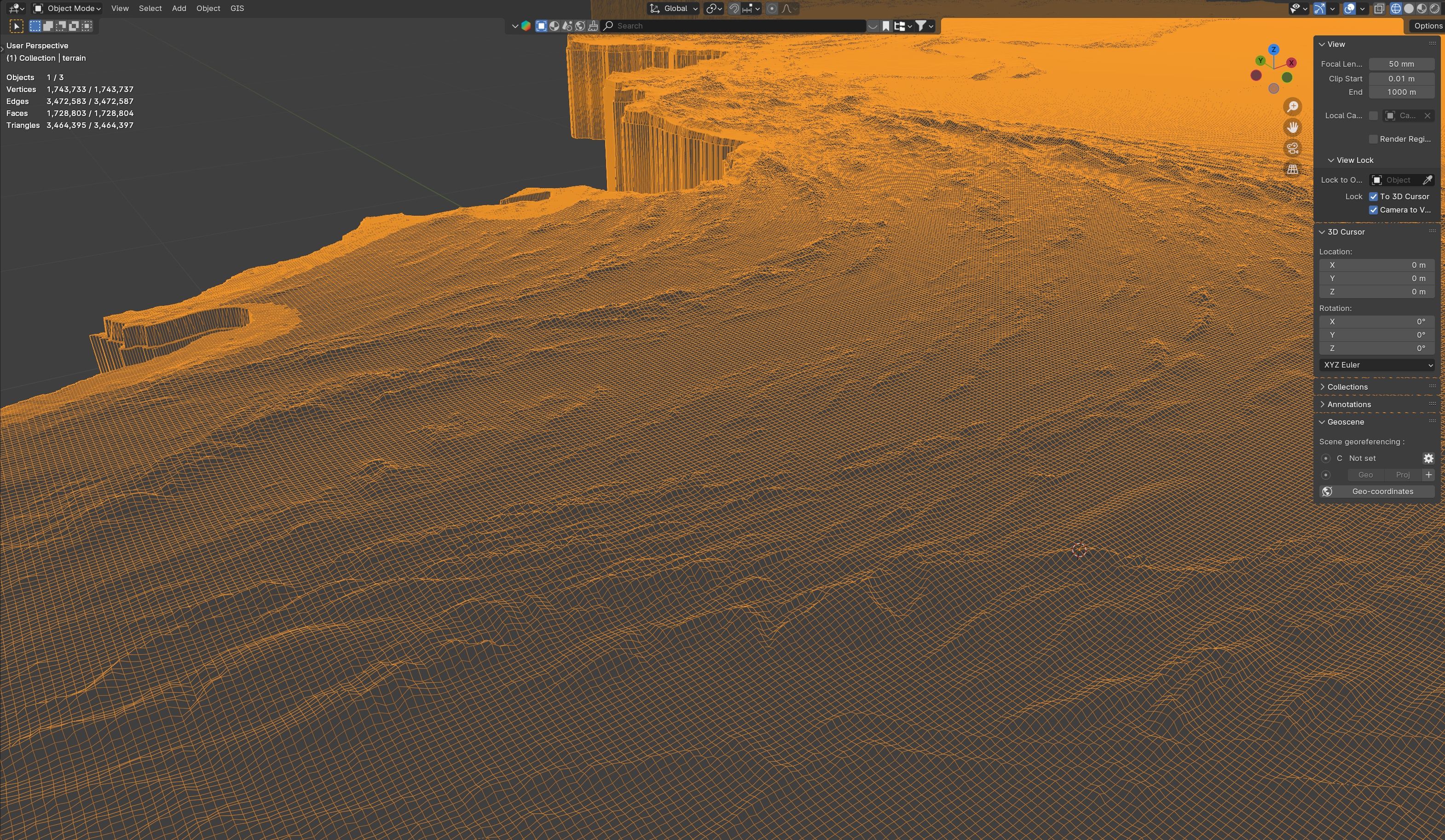Viewport: 1445px width, 840px height.
Task: Click the eyedropper next to Lock to Object
Action: [1427, 180]
